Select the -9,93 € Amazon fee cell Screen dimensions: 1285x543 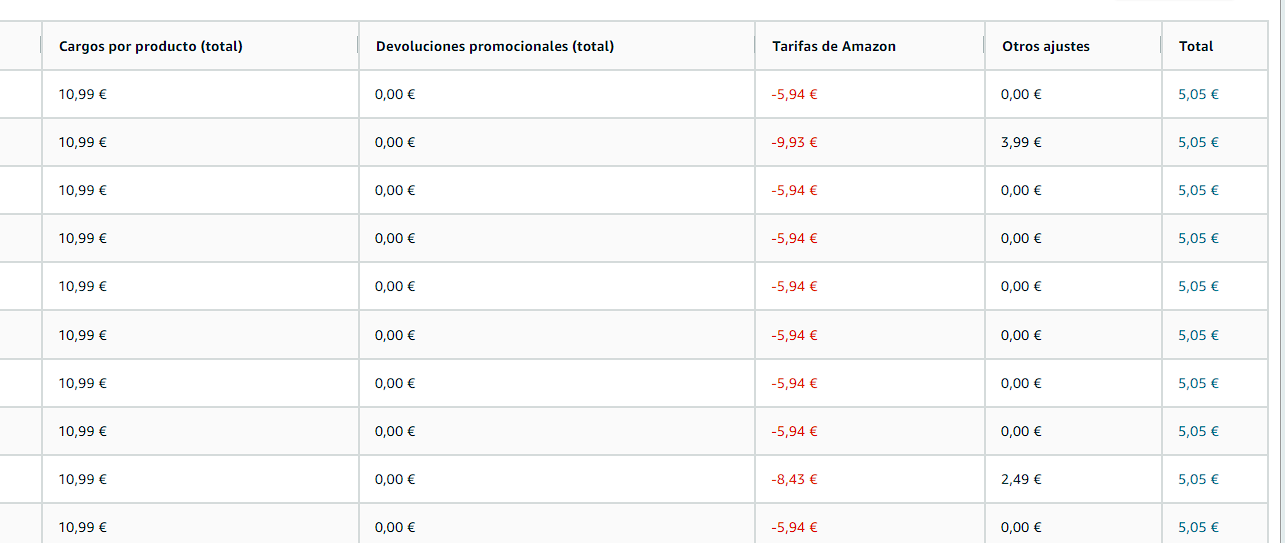point(794,142)
